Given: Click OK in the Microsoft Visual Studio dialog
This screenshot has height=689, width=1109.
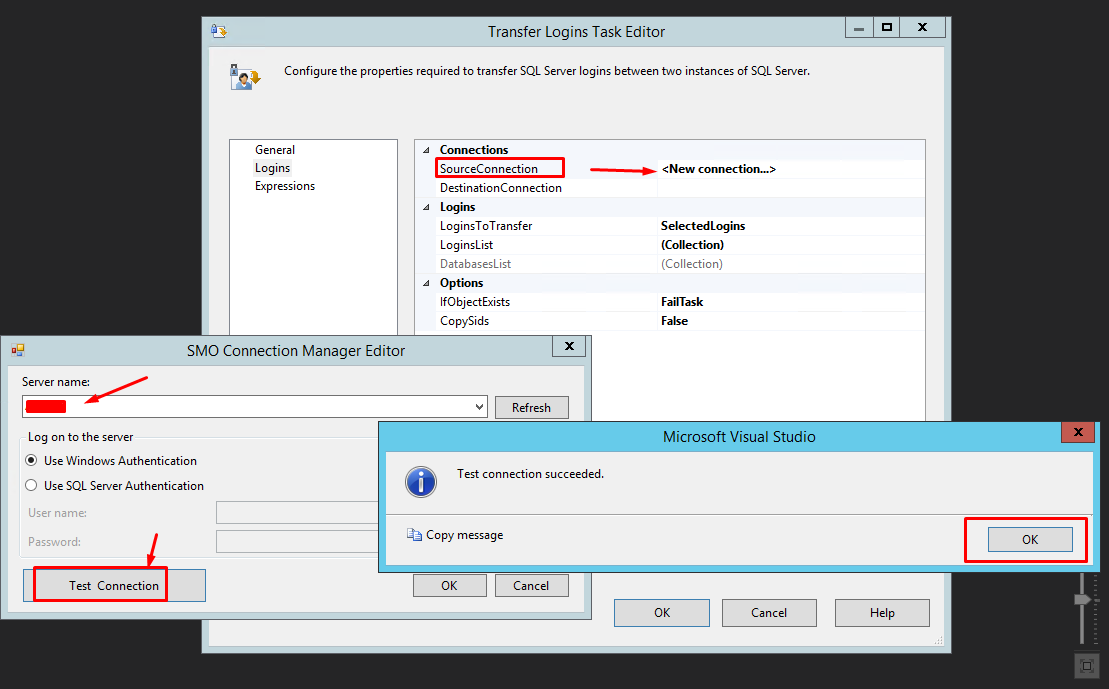Looking at the screenshot, I should (x=1029, y=540).
